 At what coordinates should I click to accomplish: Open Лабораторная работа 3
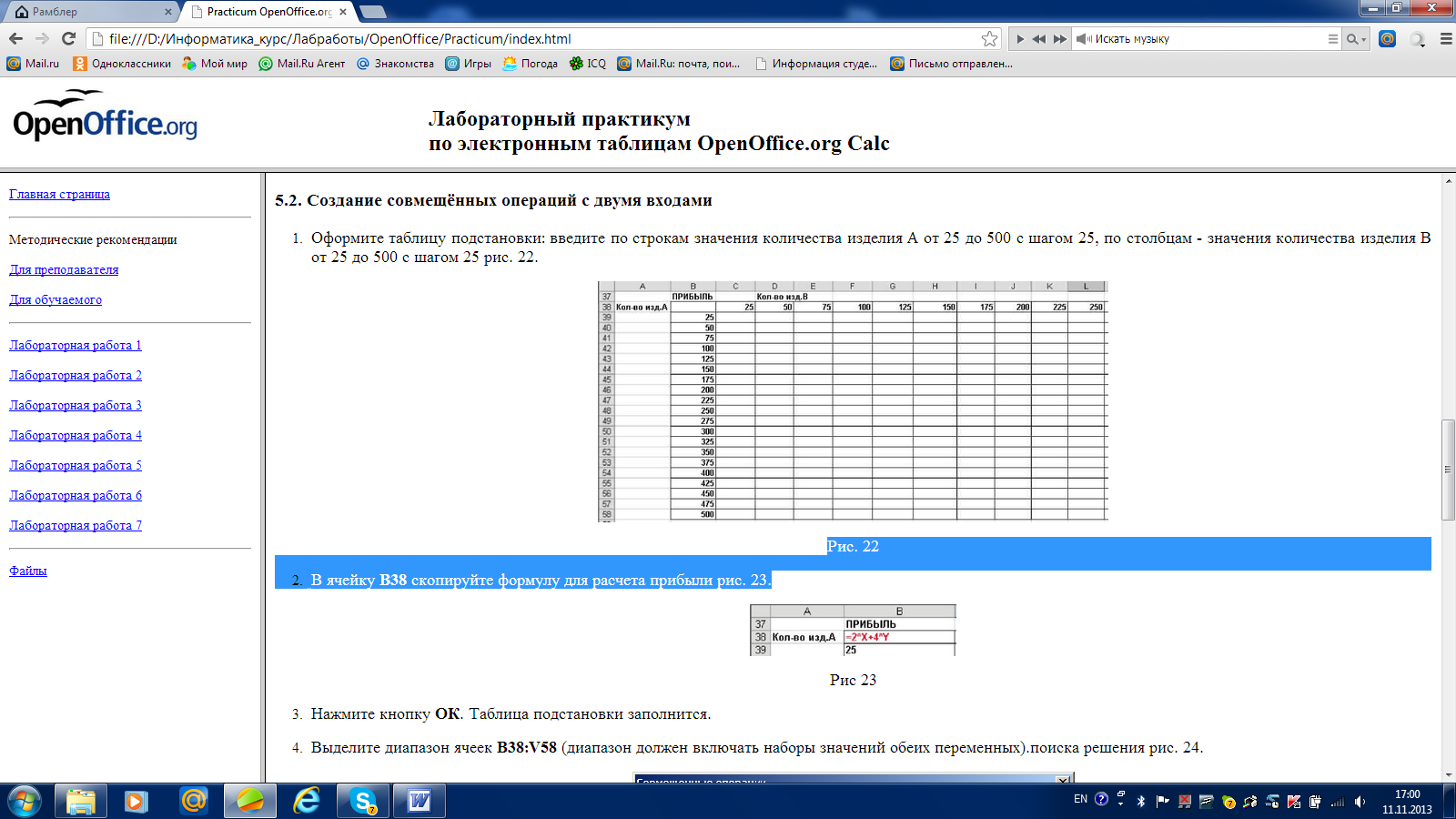[x=76, y=405]
